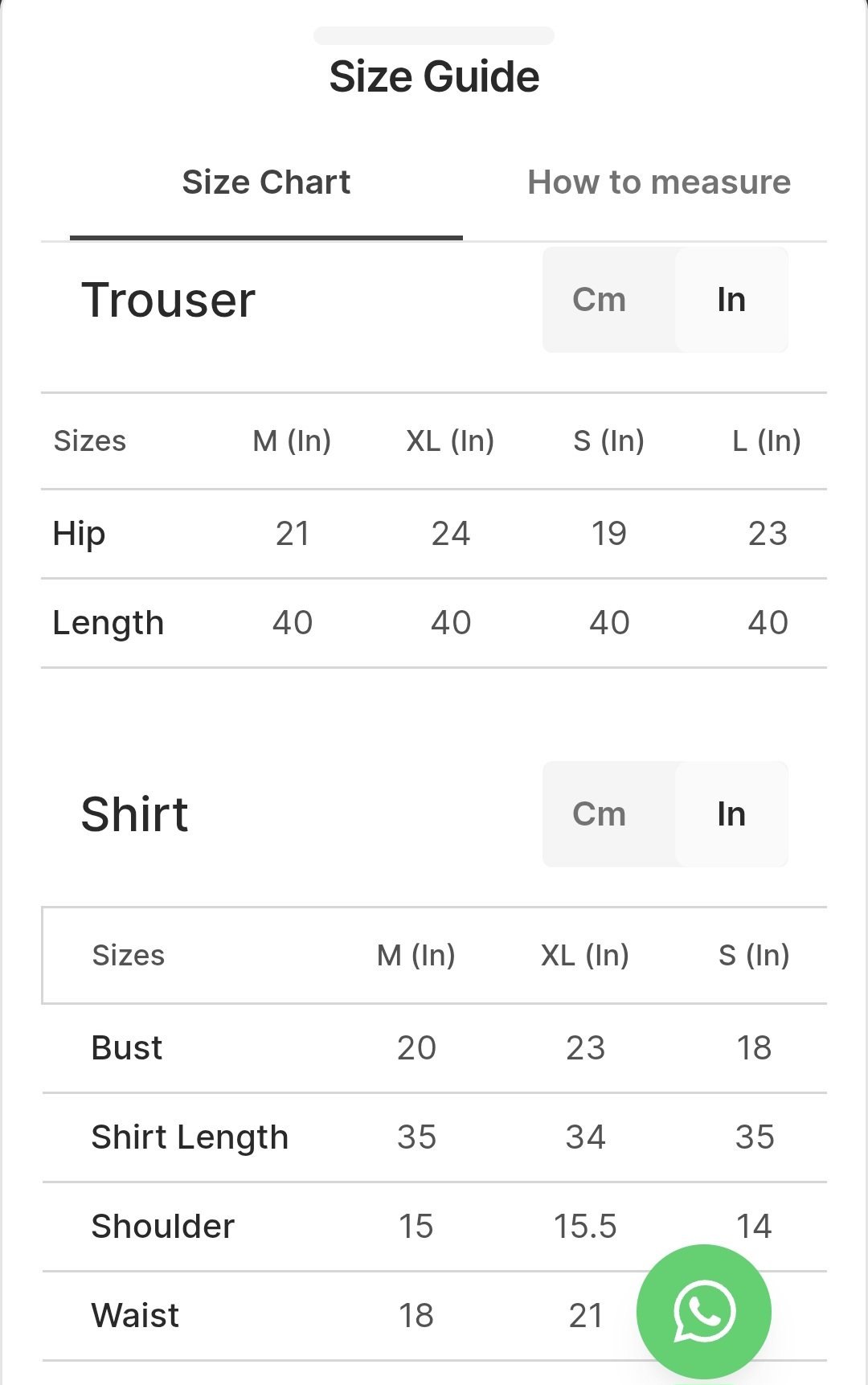Click the Shirt Length row label
Image resolution: width=868 pixels, height=1385 pixels.
(x=190, y=1137)
